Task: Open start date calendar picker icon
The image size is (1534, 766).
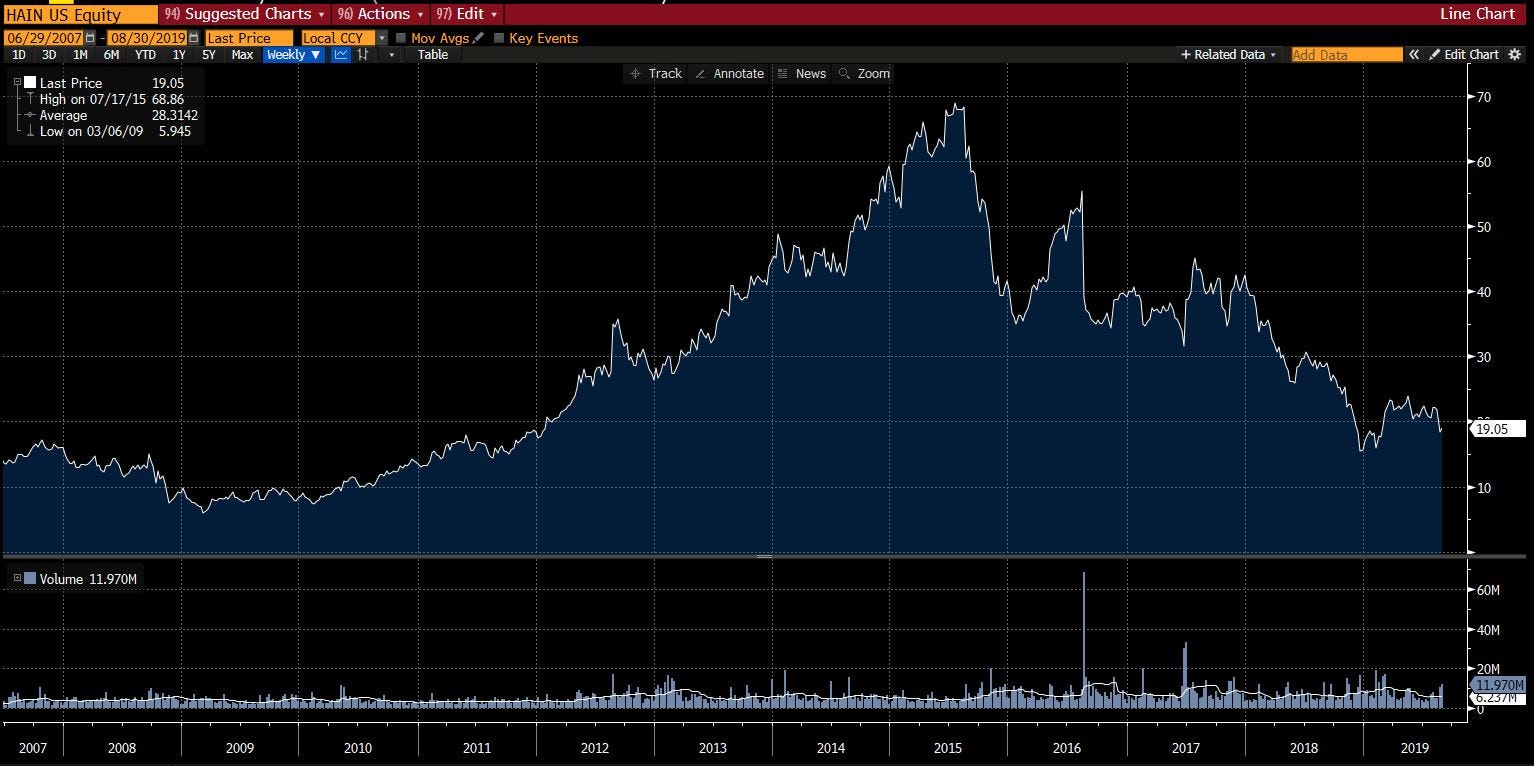Action: [x=90, y=38]
